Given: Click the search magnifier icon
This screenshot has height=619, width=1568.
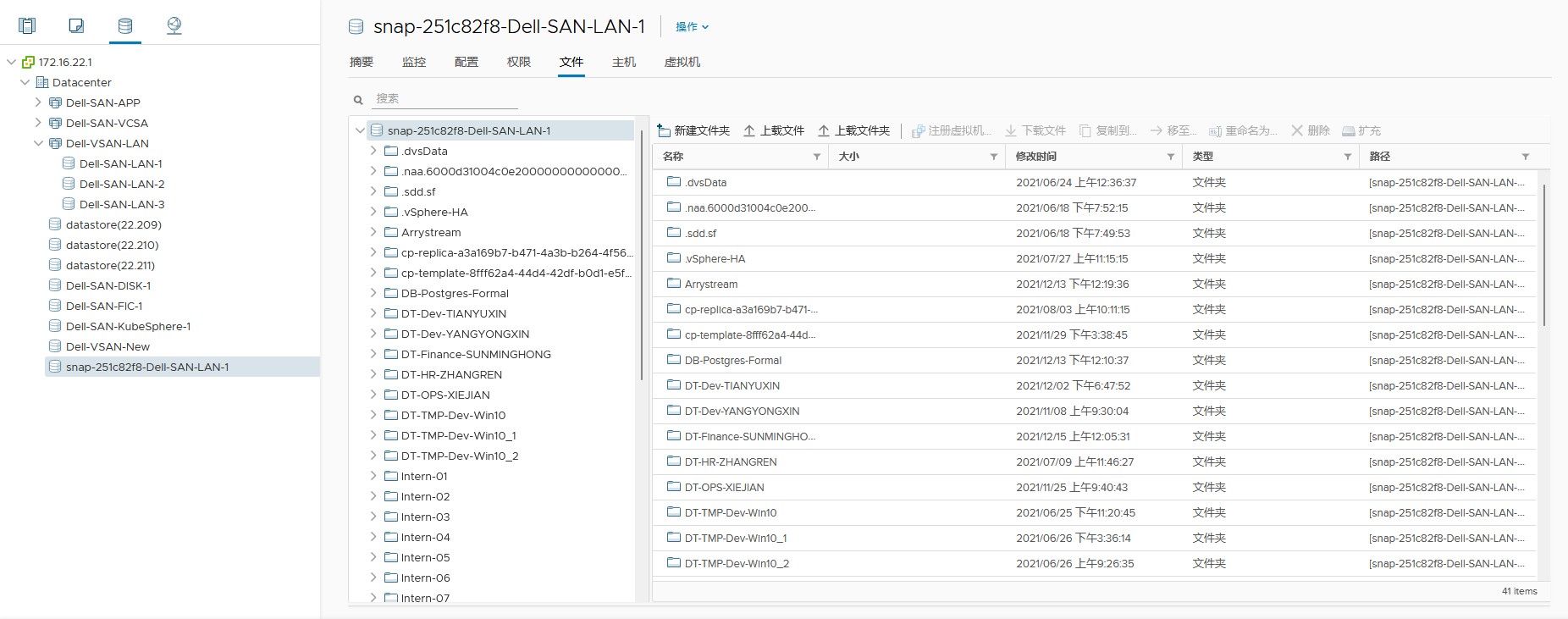Looking at the screenshot, I should 358,99.
